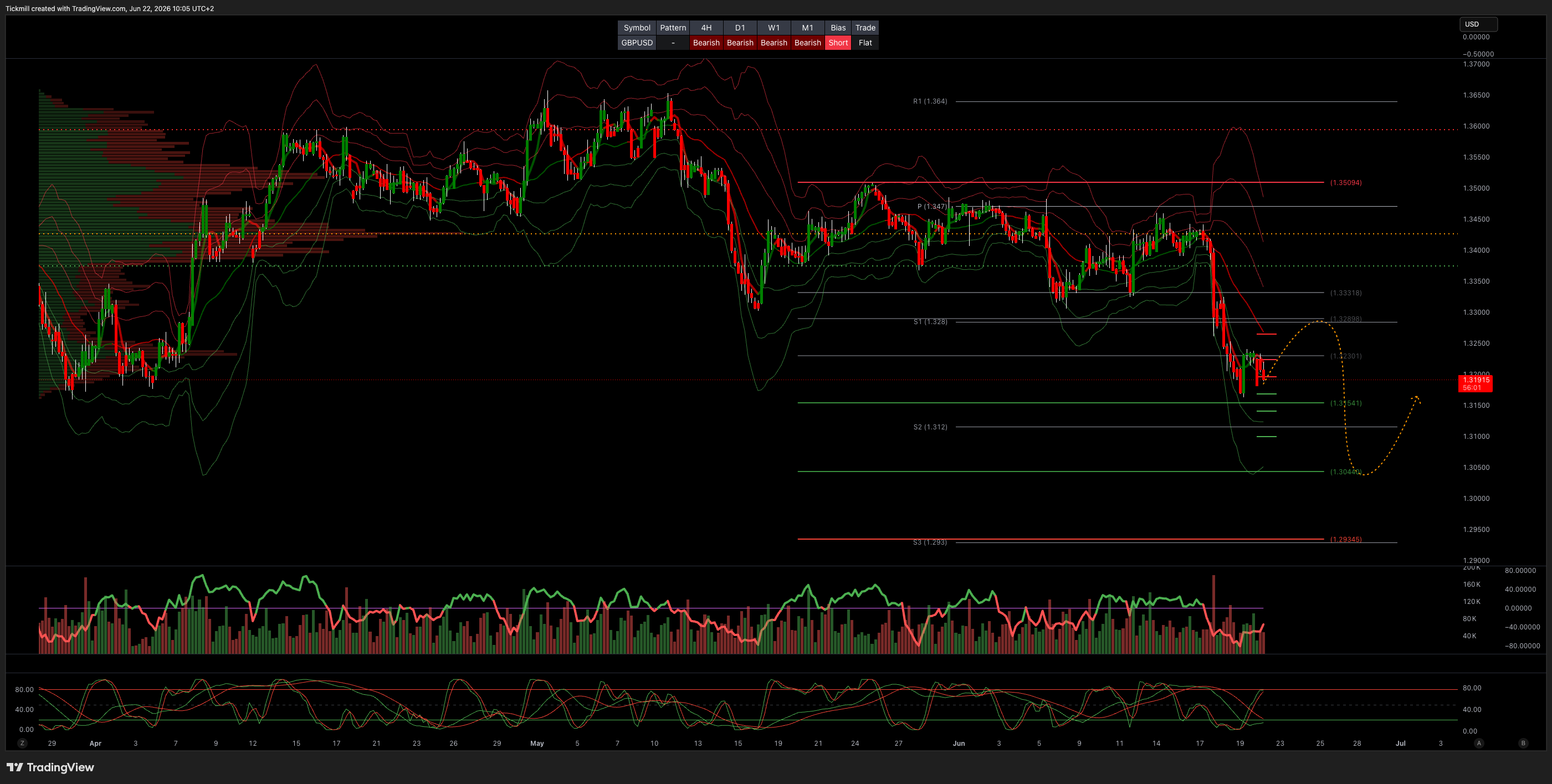Click the (1.33318) level label
Image resolution: width=1552 pixels, height=784 pixels.
click(x=1345, y=293)
